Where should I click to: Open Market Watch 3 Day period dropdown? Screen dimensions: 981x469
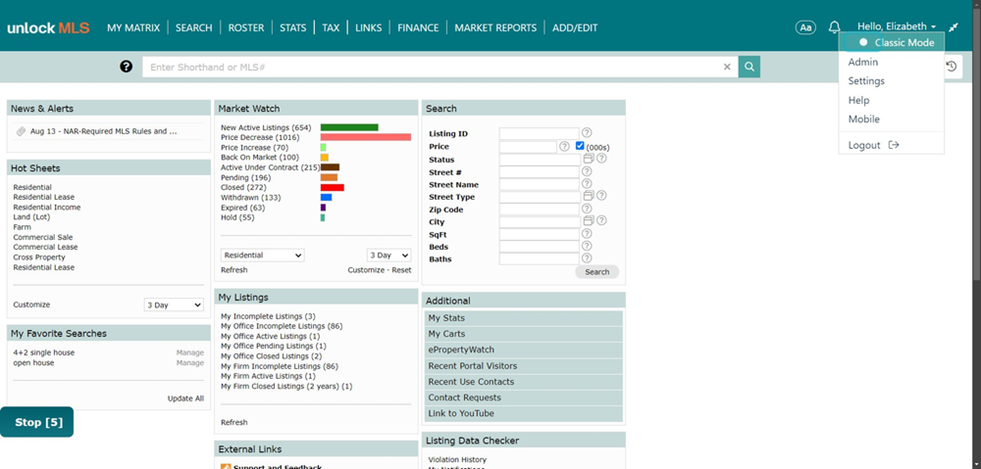pyautogui.click(x=389, y=255)
